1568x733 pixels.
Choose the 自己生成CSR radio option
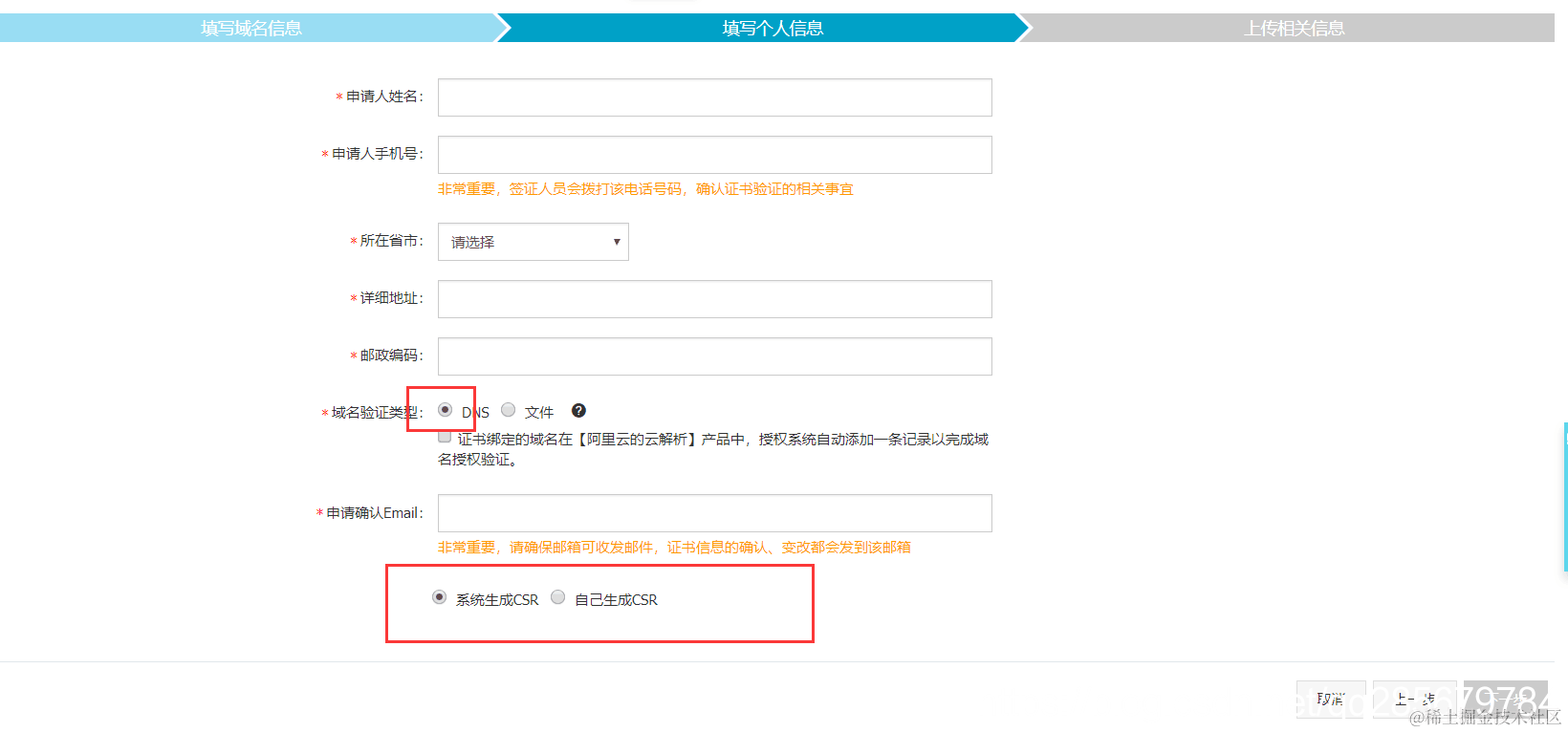[558, 597]
